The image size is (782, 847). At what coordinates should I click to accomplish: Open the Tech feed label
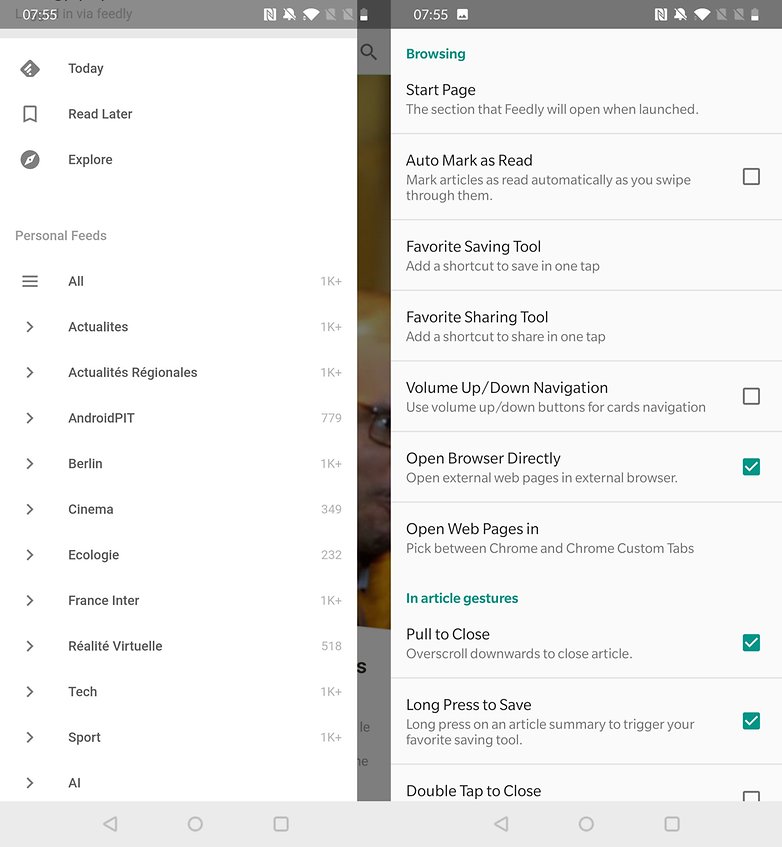[83, 692]
